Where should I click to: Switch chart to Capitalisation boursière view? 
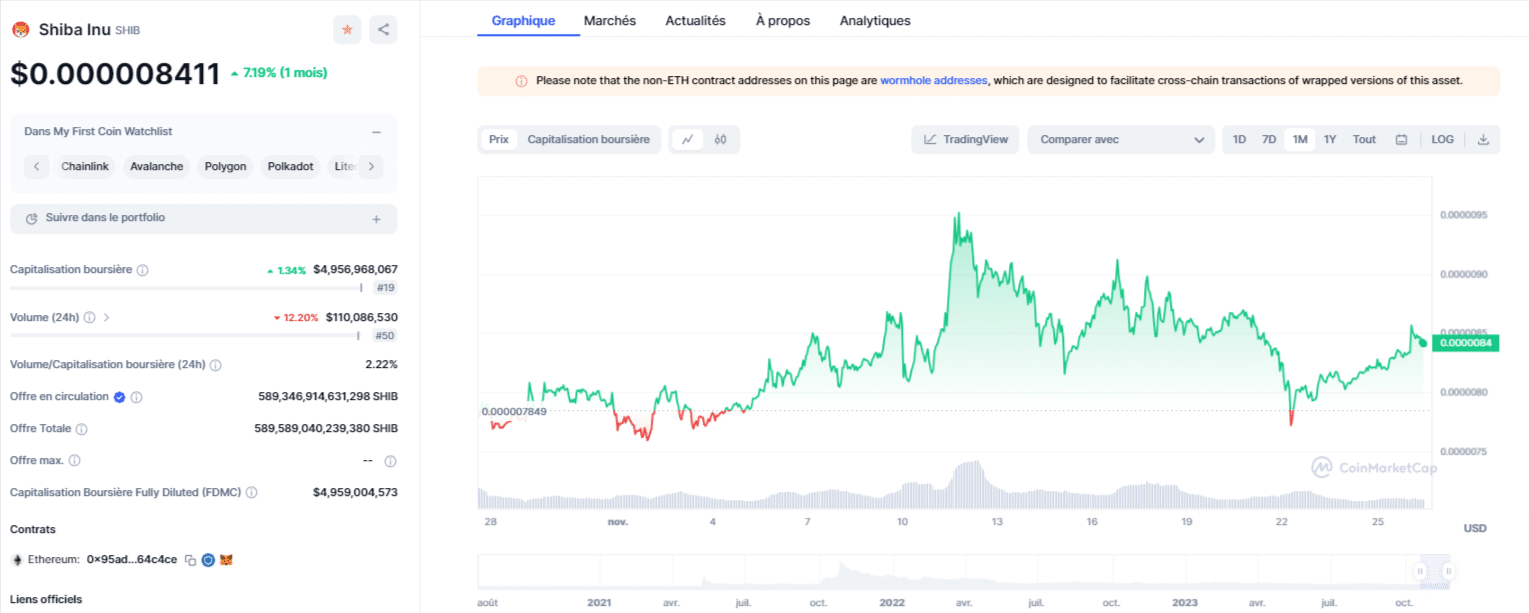[x=588, y=140]
